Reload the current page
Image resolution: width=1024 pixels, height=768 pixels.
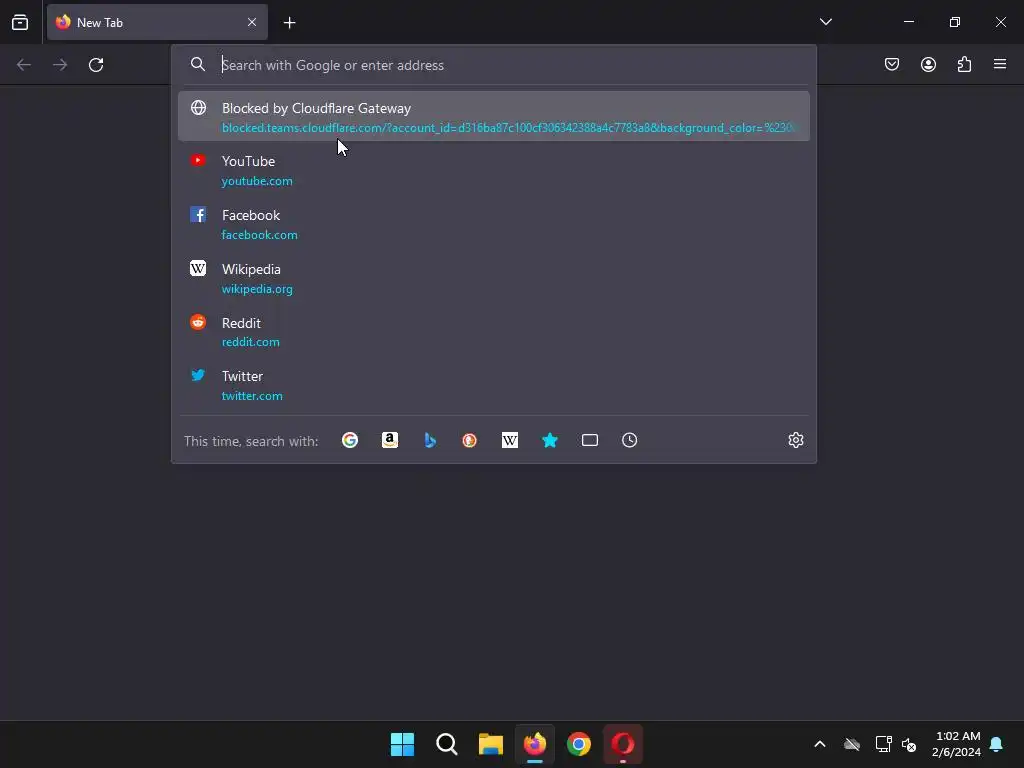96,65
